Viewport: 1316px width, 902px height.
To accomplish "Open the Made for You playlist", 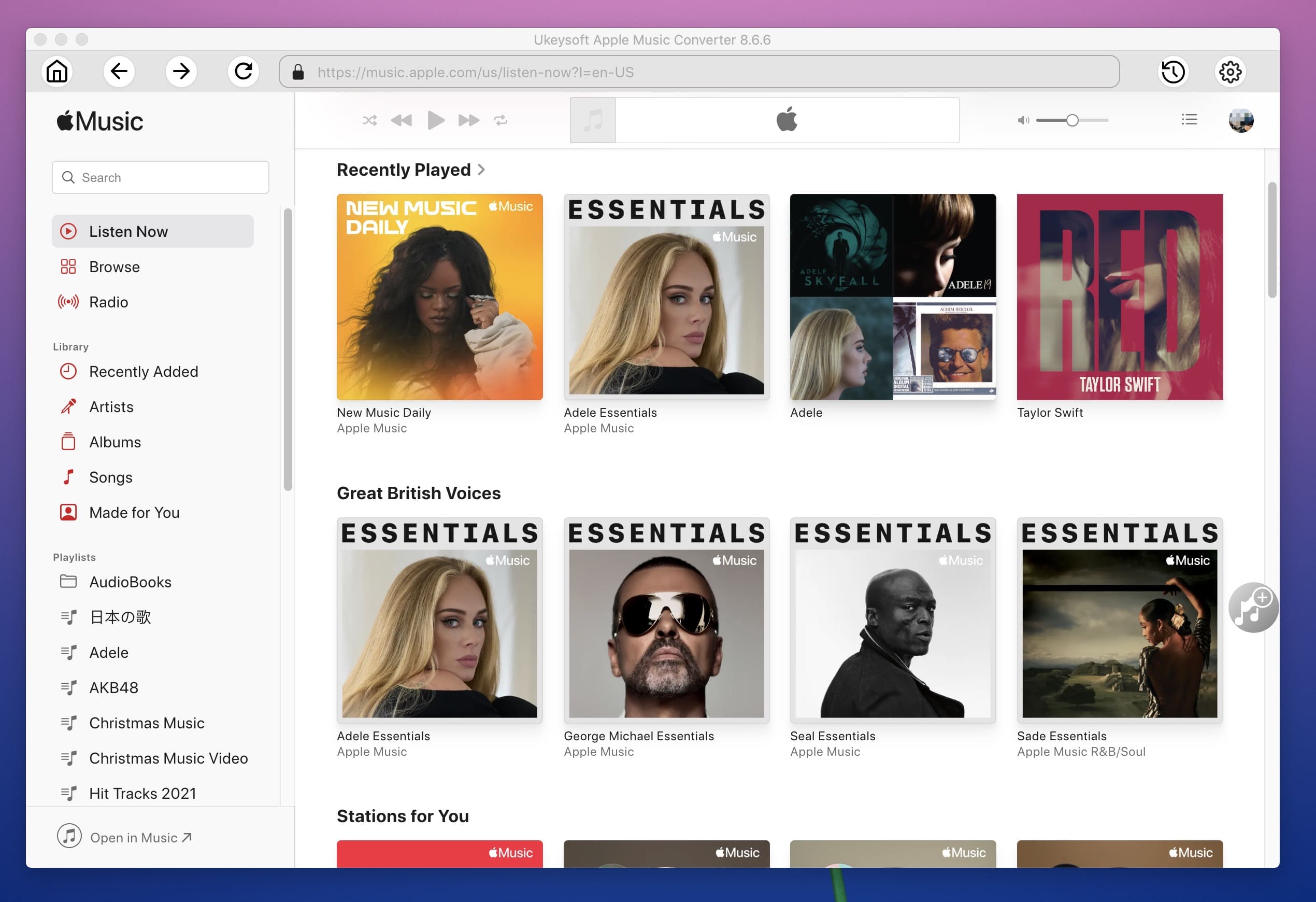I will 134,511.
